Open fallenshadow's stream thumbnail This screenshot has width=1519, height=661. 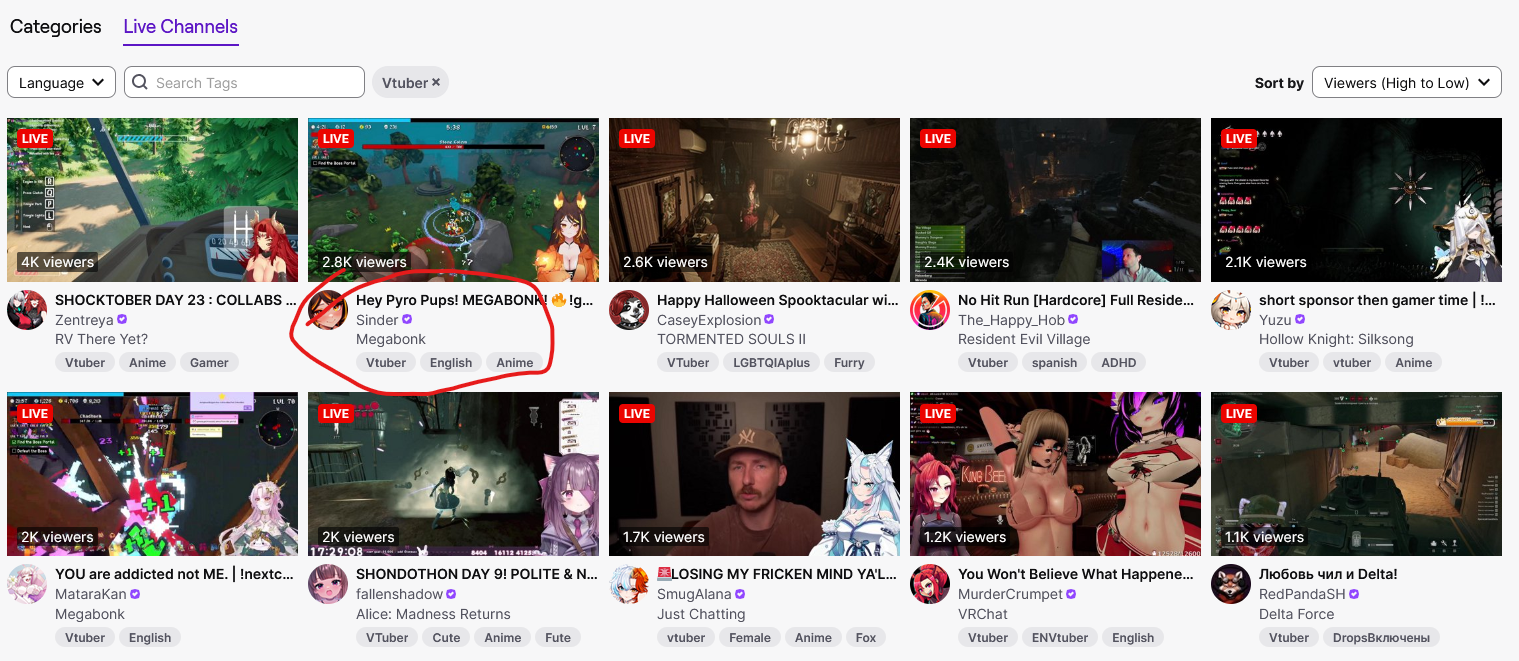coord(453,474)
